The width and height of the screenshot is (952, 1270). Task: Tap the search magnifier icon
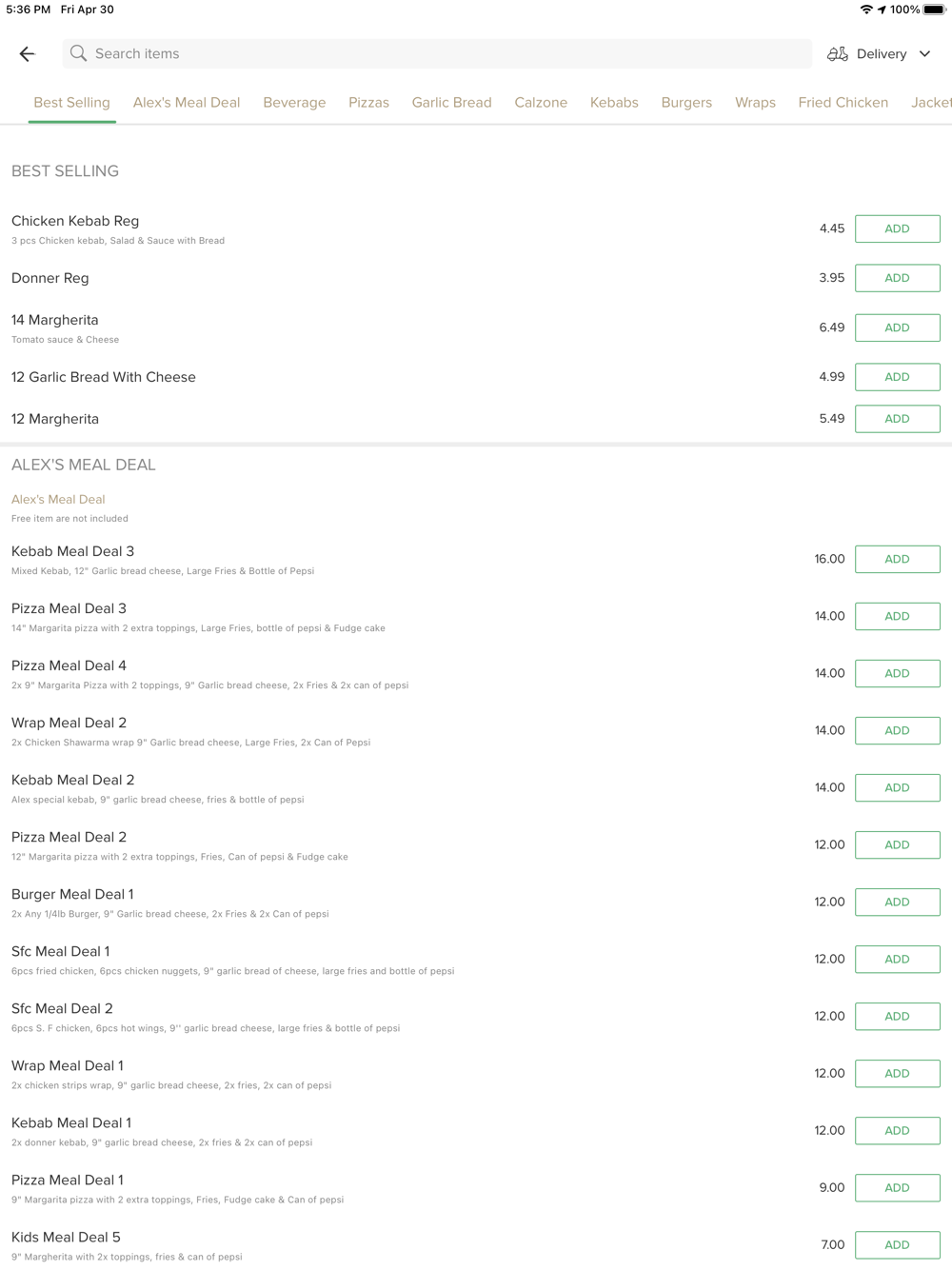click(x=78, y=53)
